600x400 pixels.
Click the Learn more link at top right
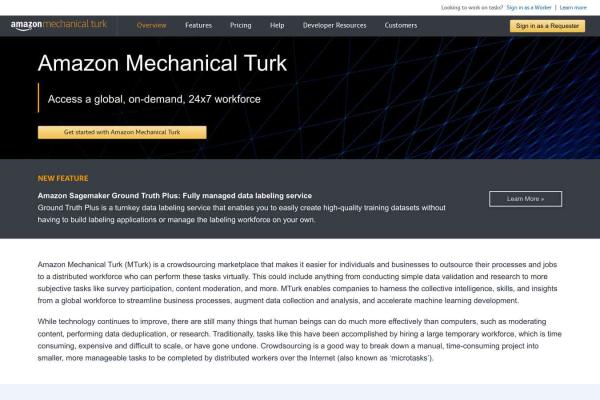click(573, 7)
